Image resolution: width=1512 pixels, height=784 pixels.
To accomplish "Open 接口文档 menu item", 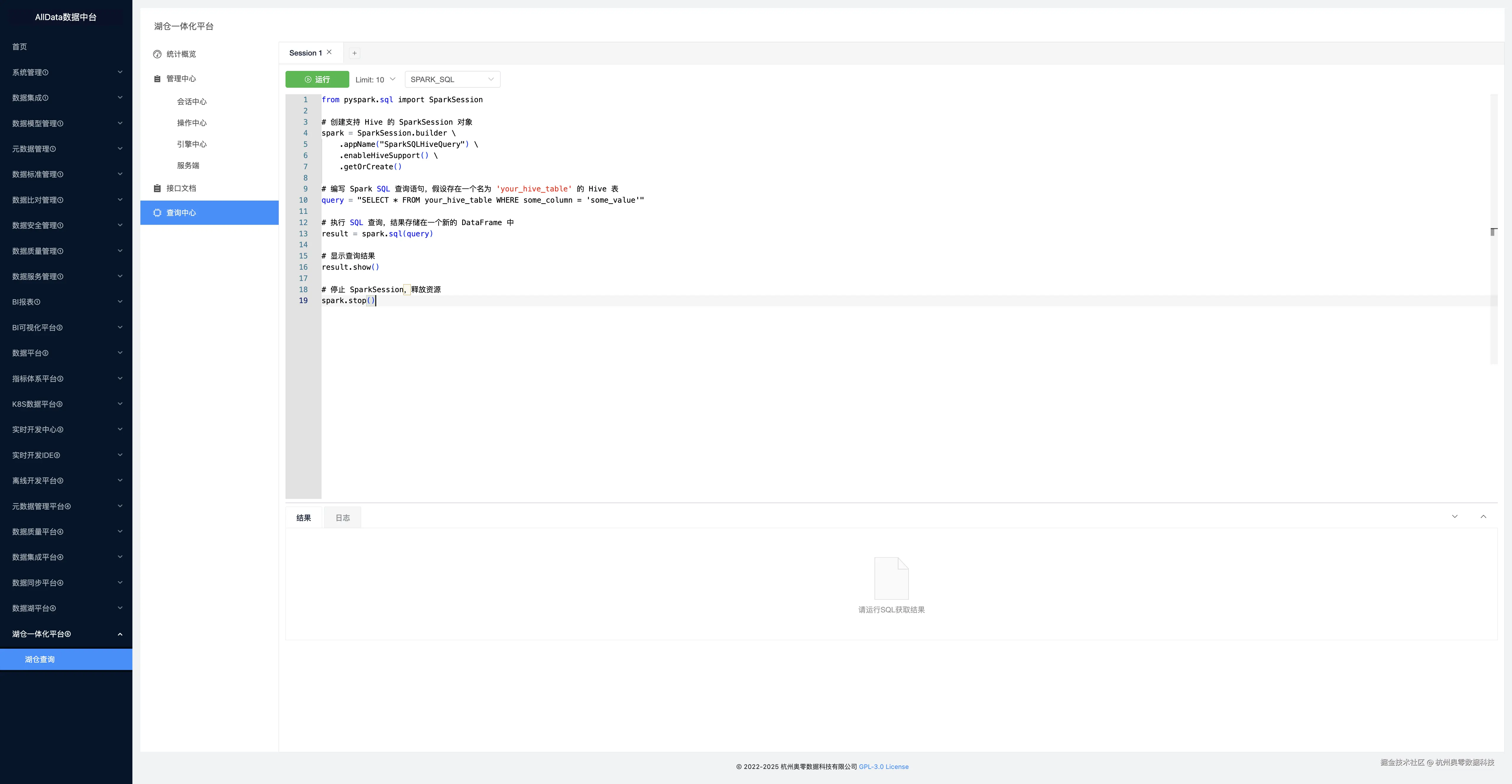I will (210, 188).
